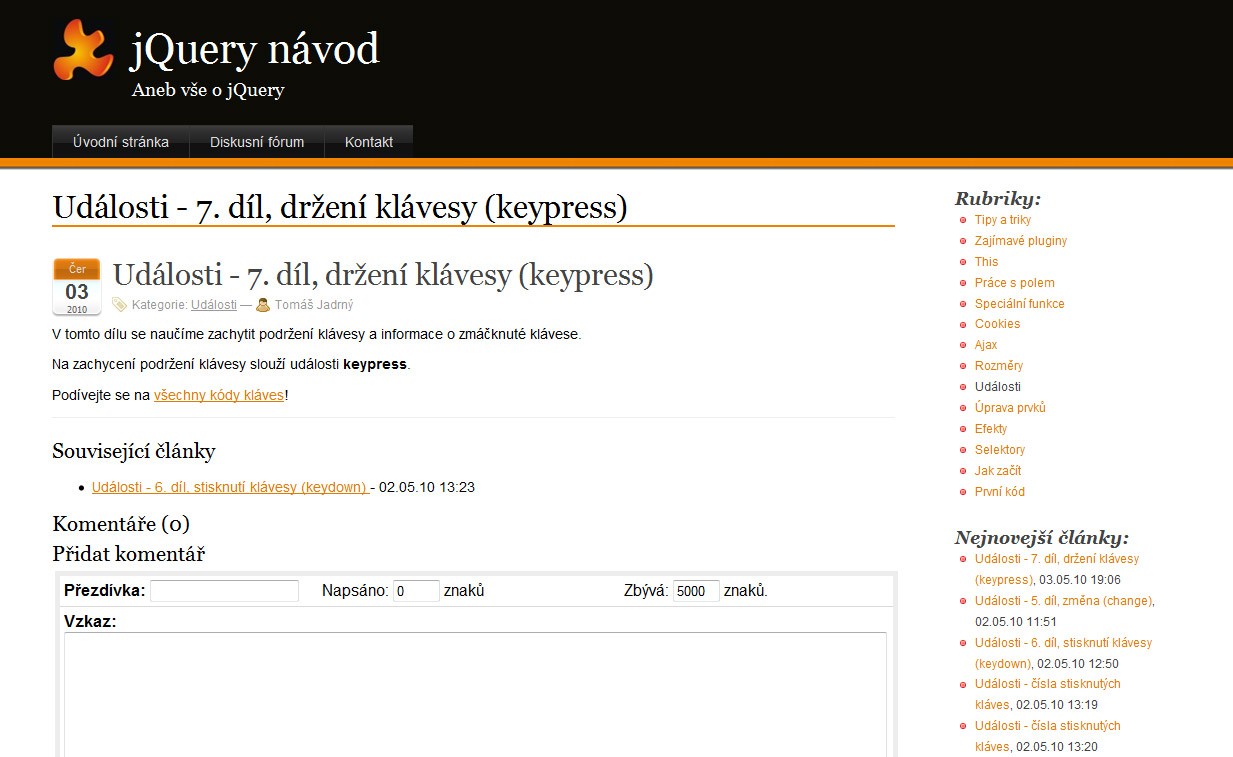Select Tipy a triky rubric
Image resolution: width=1233 pixels, height=757 pixels.
point(1003,220)
